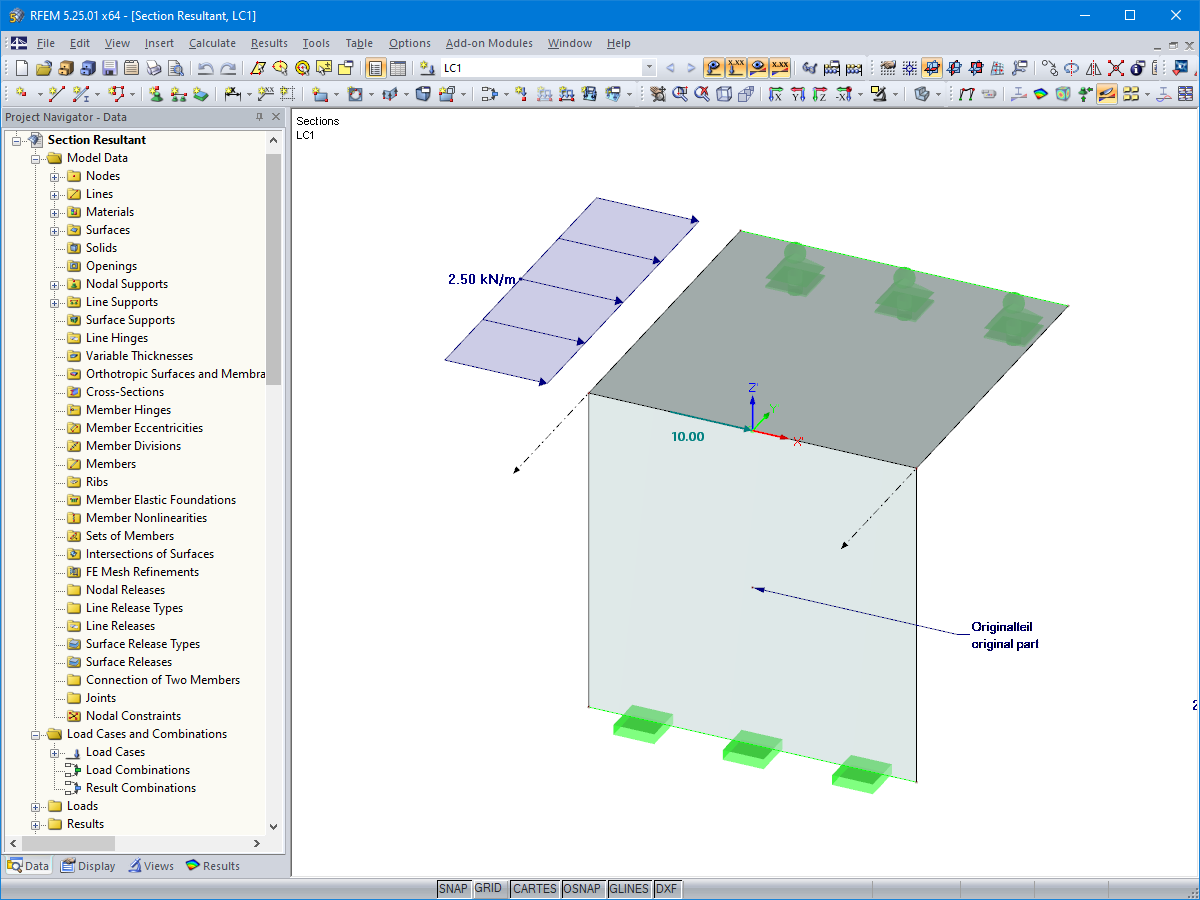1200x900 pixels.
Task: Expand the Surfaces tree node
Action: [55, 230]
